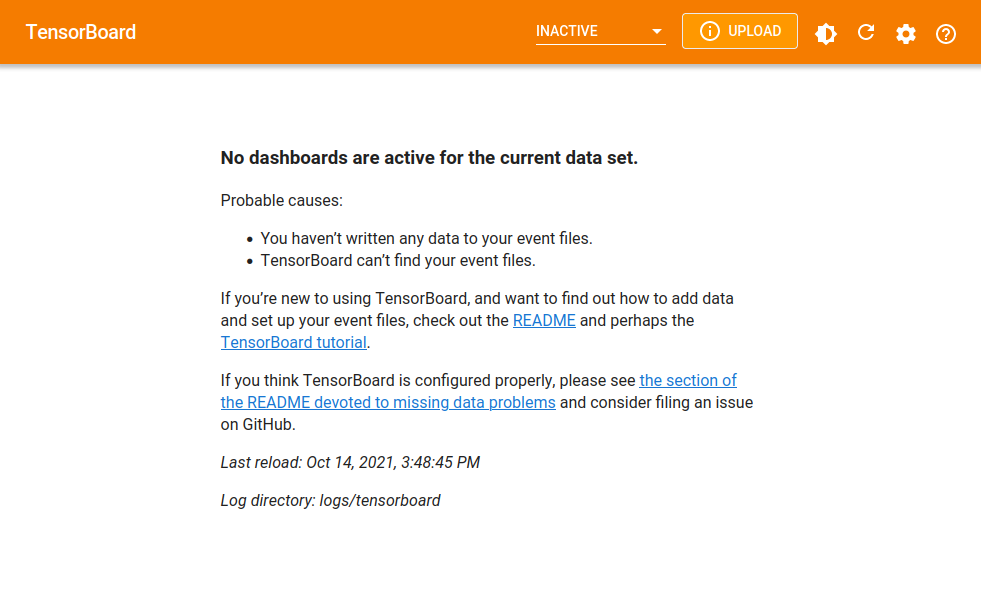Select the light/dark theme switcher icon

[x=826, y=33]
